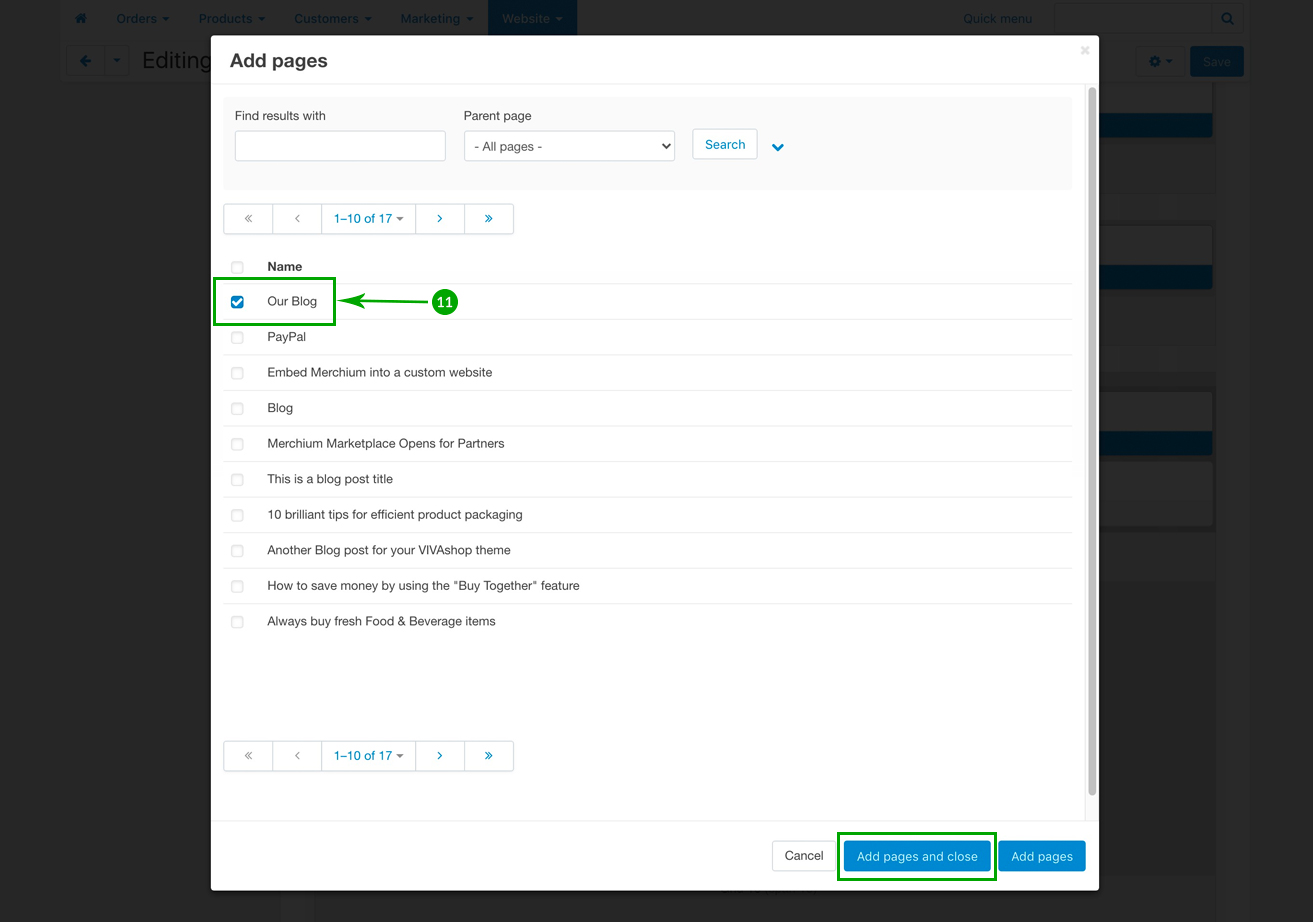
Task: Uncheck the Our Blog checkbox
Action: tap(237, 302)
